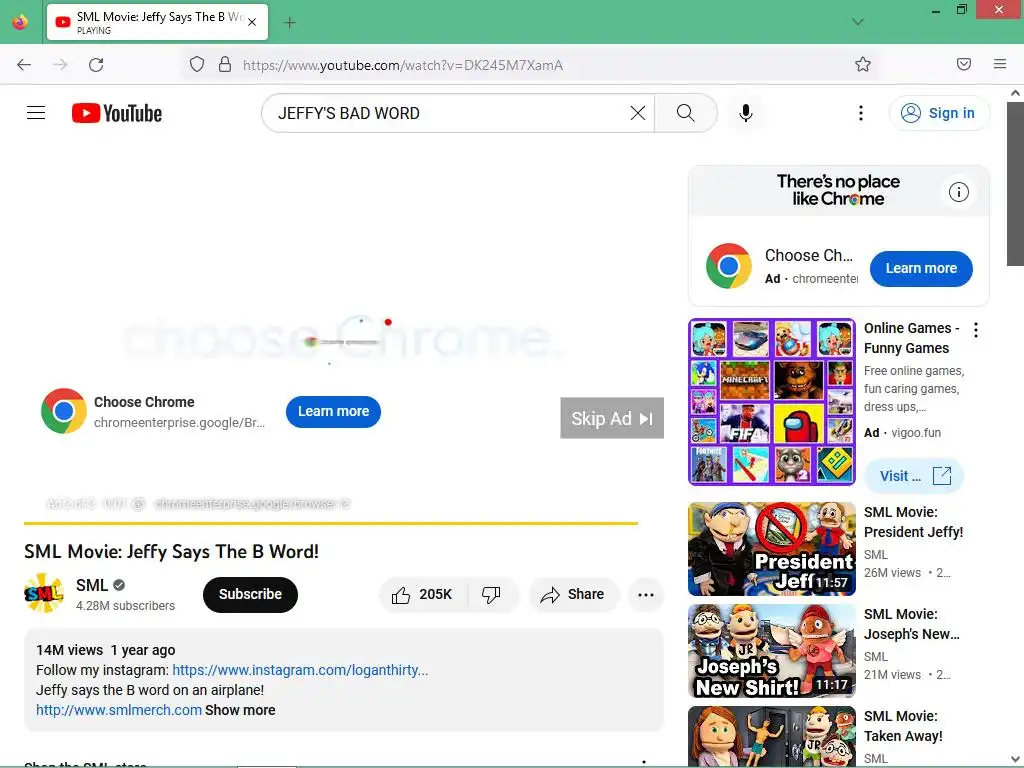Click the 14M views 1 year ago text
Viewport: 1024px width, 768px height.
pyautogui.click(x=106, y=650)
